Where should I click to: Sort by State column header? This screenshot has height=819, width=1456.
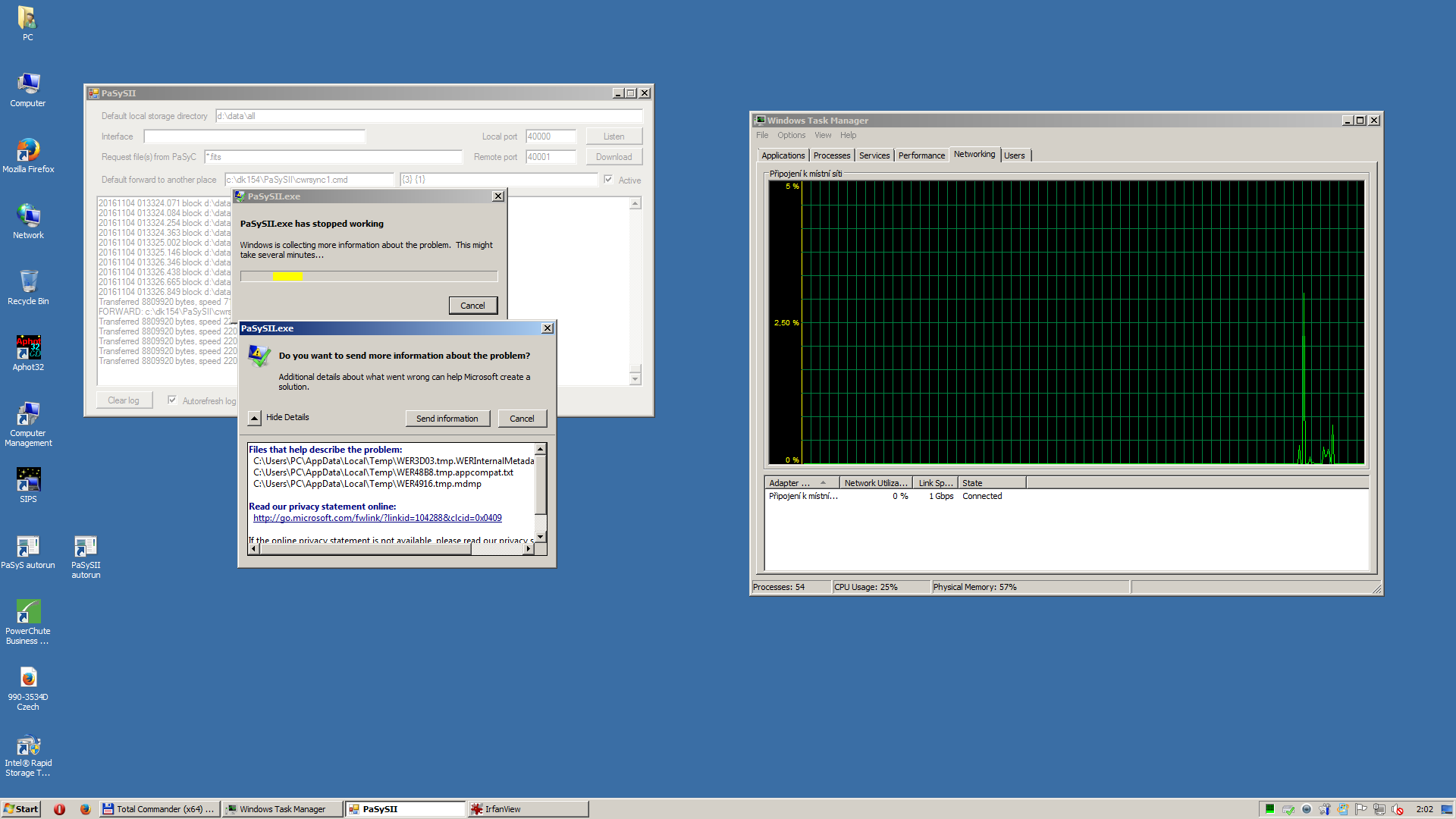tap(992, 483)
